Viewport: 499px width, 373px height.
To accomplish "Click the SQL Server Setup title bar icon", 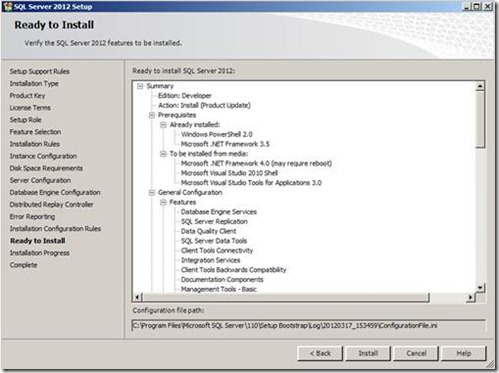I will [x=7, y=6].
